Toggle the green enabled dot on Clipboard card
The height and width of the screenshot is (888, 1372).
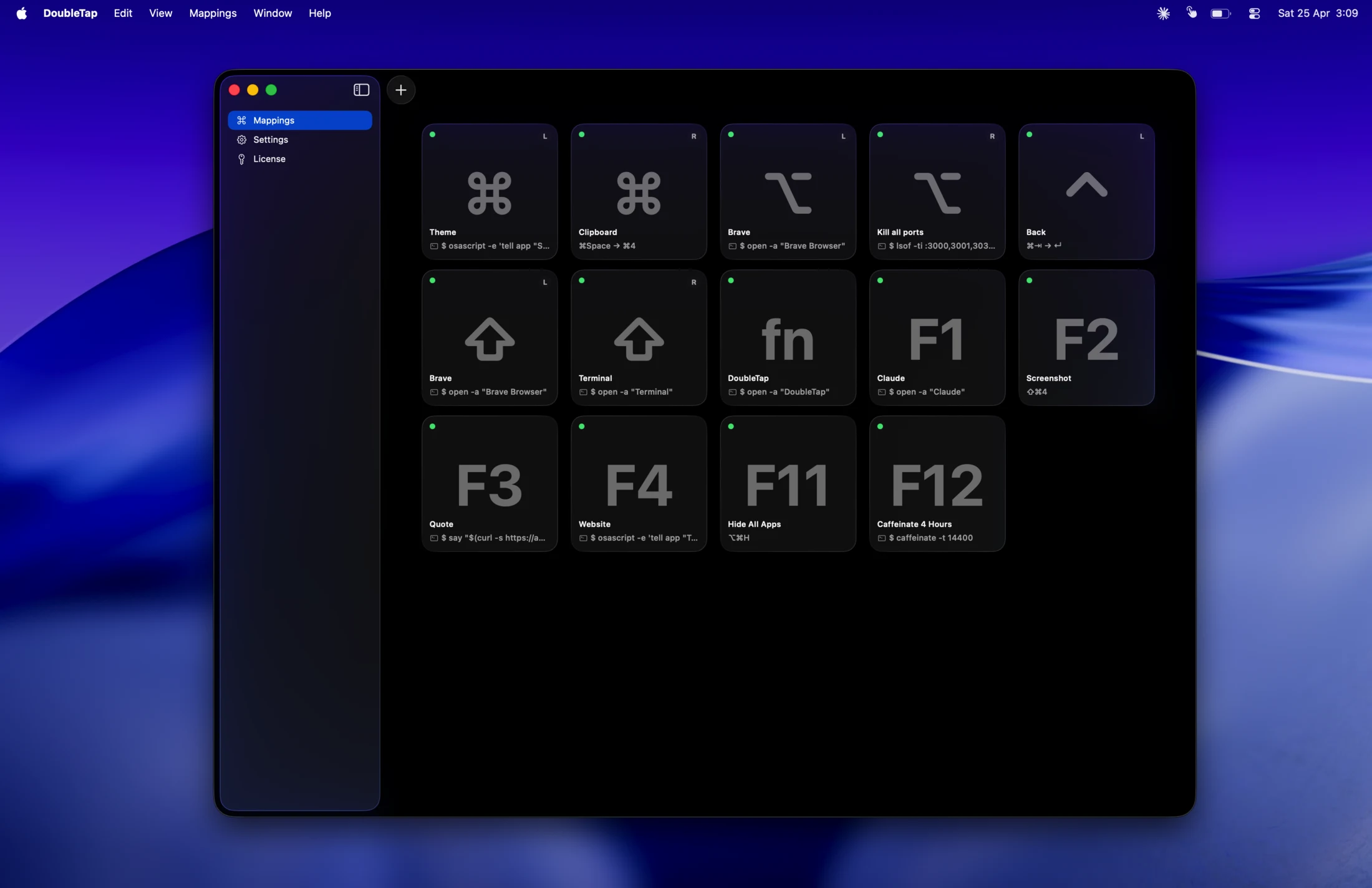point(581,135)
